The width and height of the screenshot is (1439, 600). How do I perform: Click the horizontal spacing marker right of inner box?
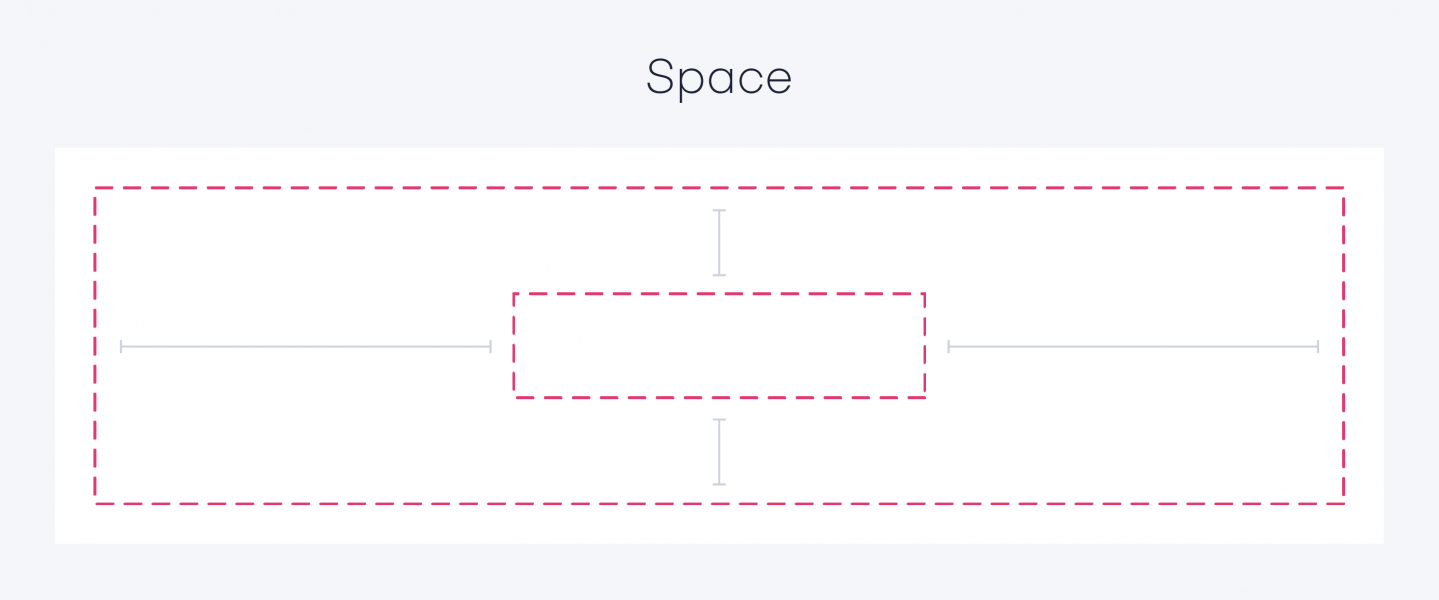click(x=1133, y=347)
